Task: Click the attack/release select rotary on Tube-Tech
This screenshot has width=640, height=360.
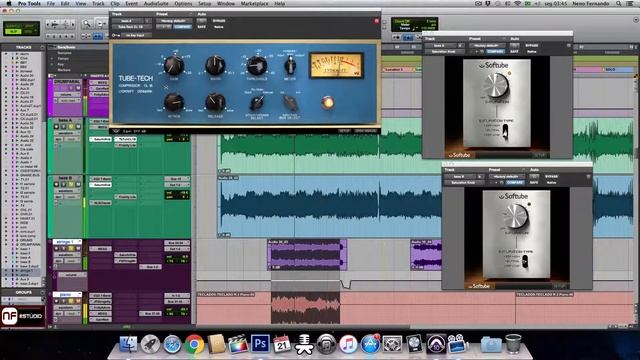Action: 257,103
